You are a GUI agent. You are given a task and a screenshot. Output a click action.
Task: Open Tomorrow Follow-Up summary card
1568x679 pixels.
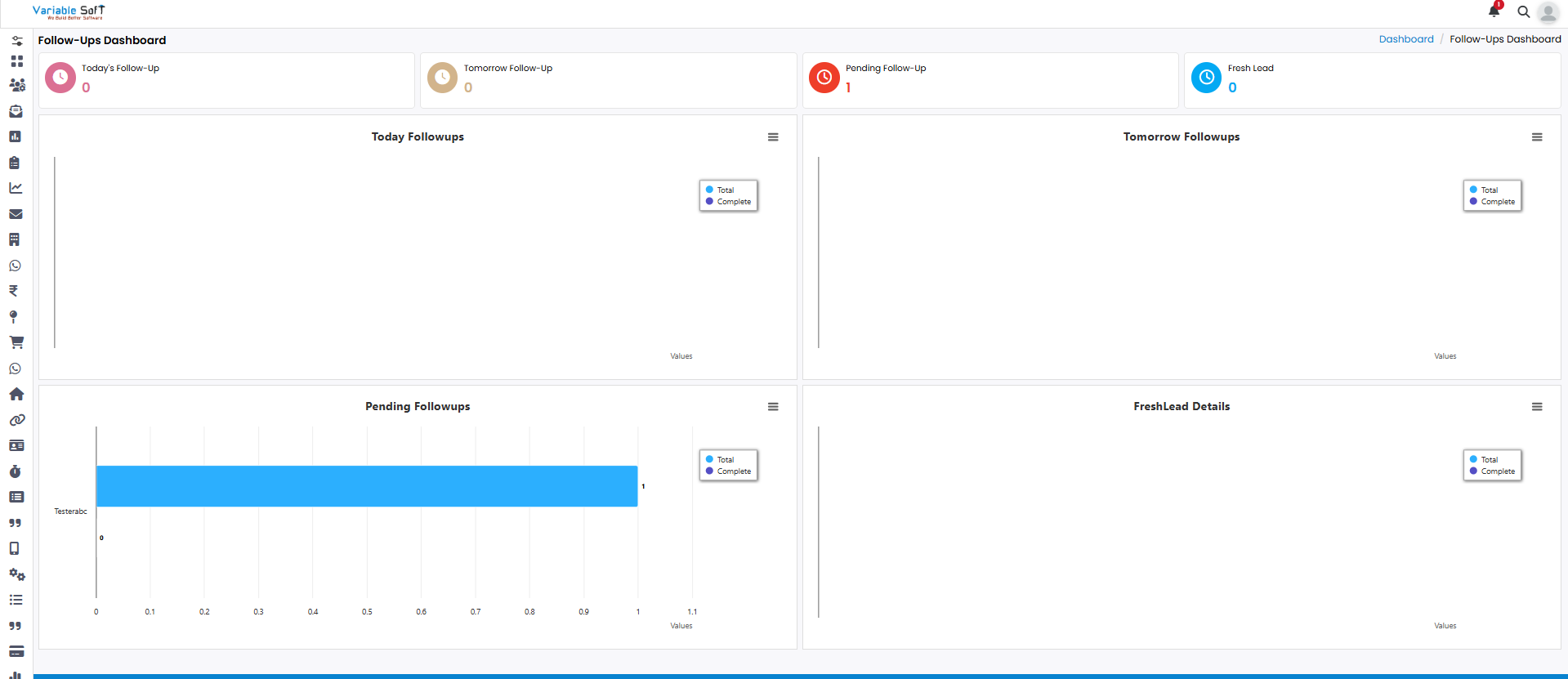click(609, 80)
